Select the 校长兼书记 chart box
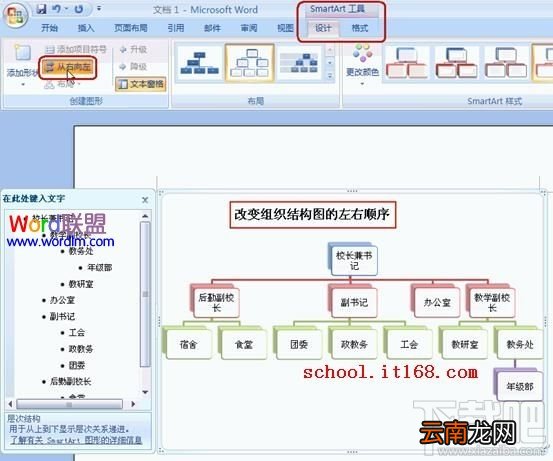Viewport: 553px width, 461px height. (354, 260)
